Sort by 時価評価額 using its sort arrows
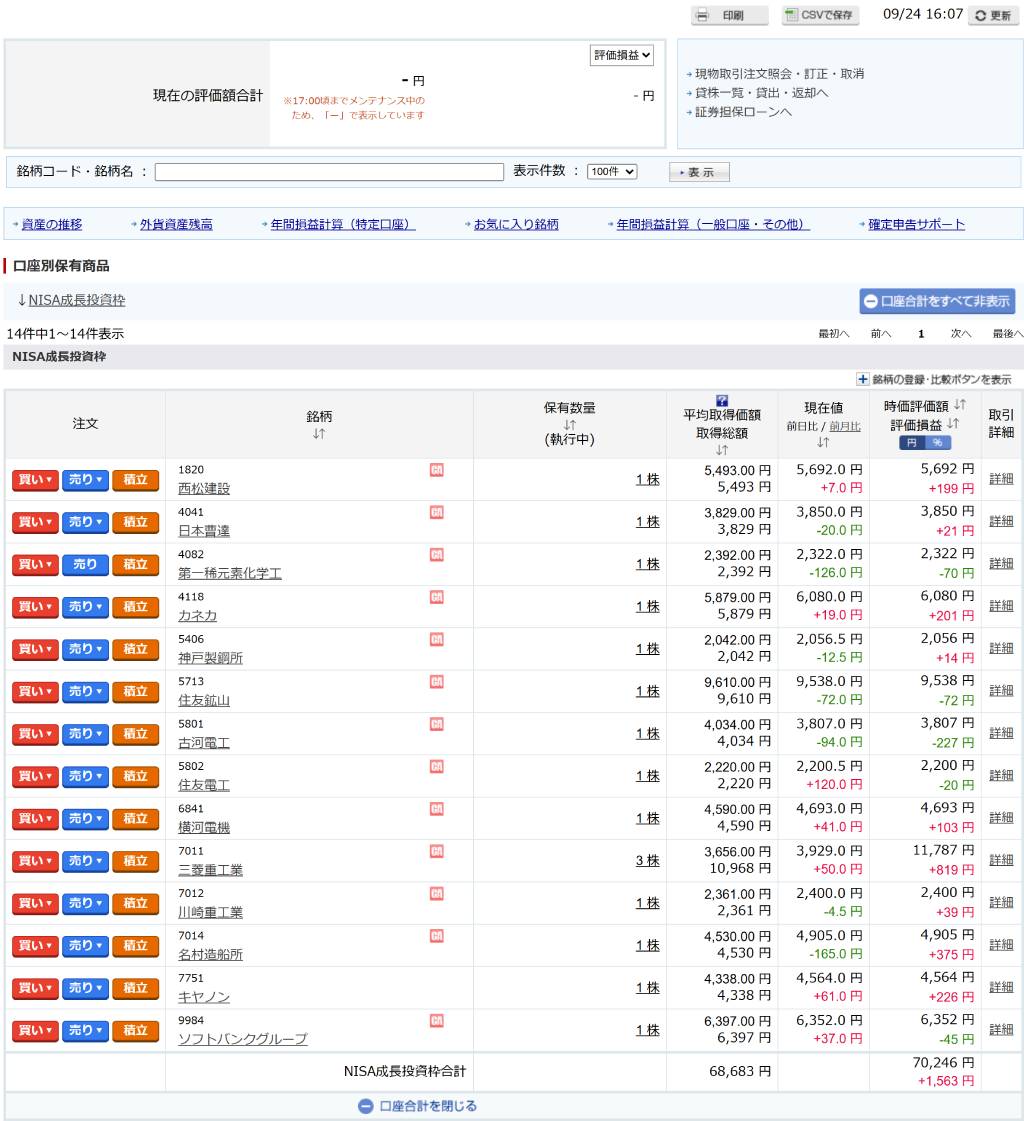This screenshot has width=1024, height=1121. [x=960, y=405]
